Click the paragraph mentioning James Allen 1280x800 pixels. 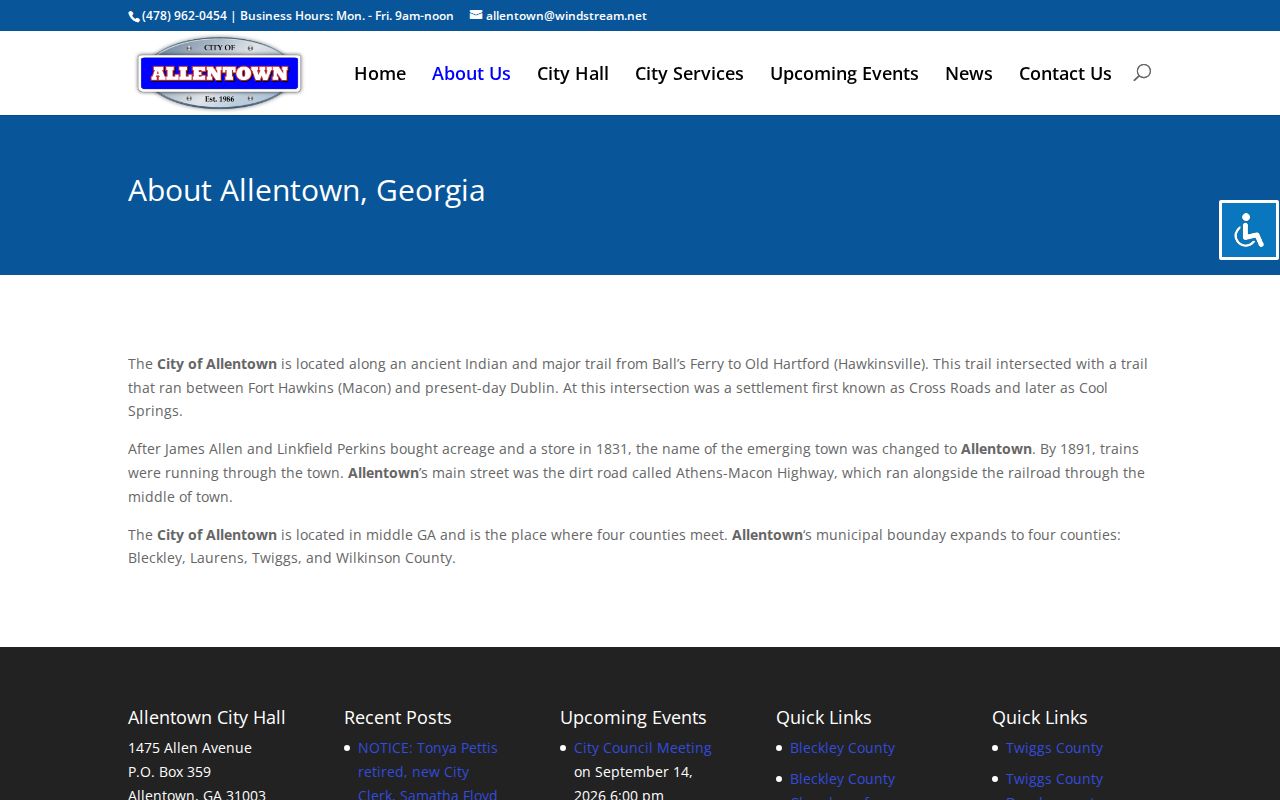(x=636, y=473)
